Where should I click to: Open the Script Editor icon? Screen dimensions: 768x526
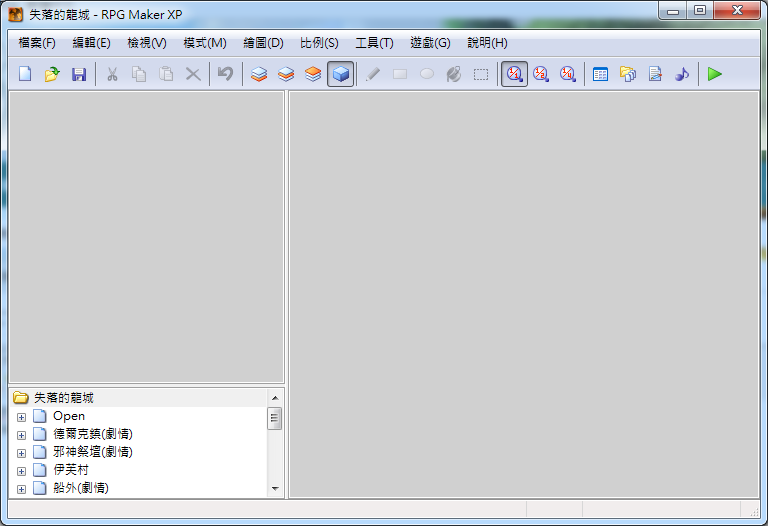pyautogui.click(x=655, y=74)
